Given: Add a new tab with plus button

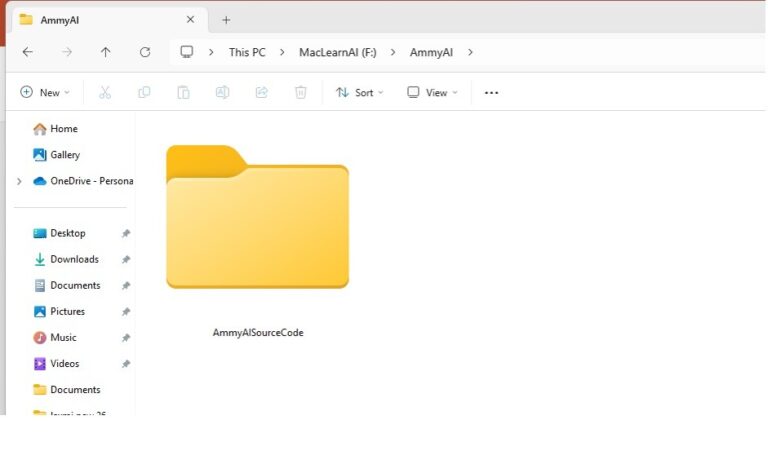Looking at the screenshot, I should click(x=226, y=20).
